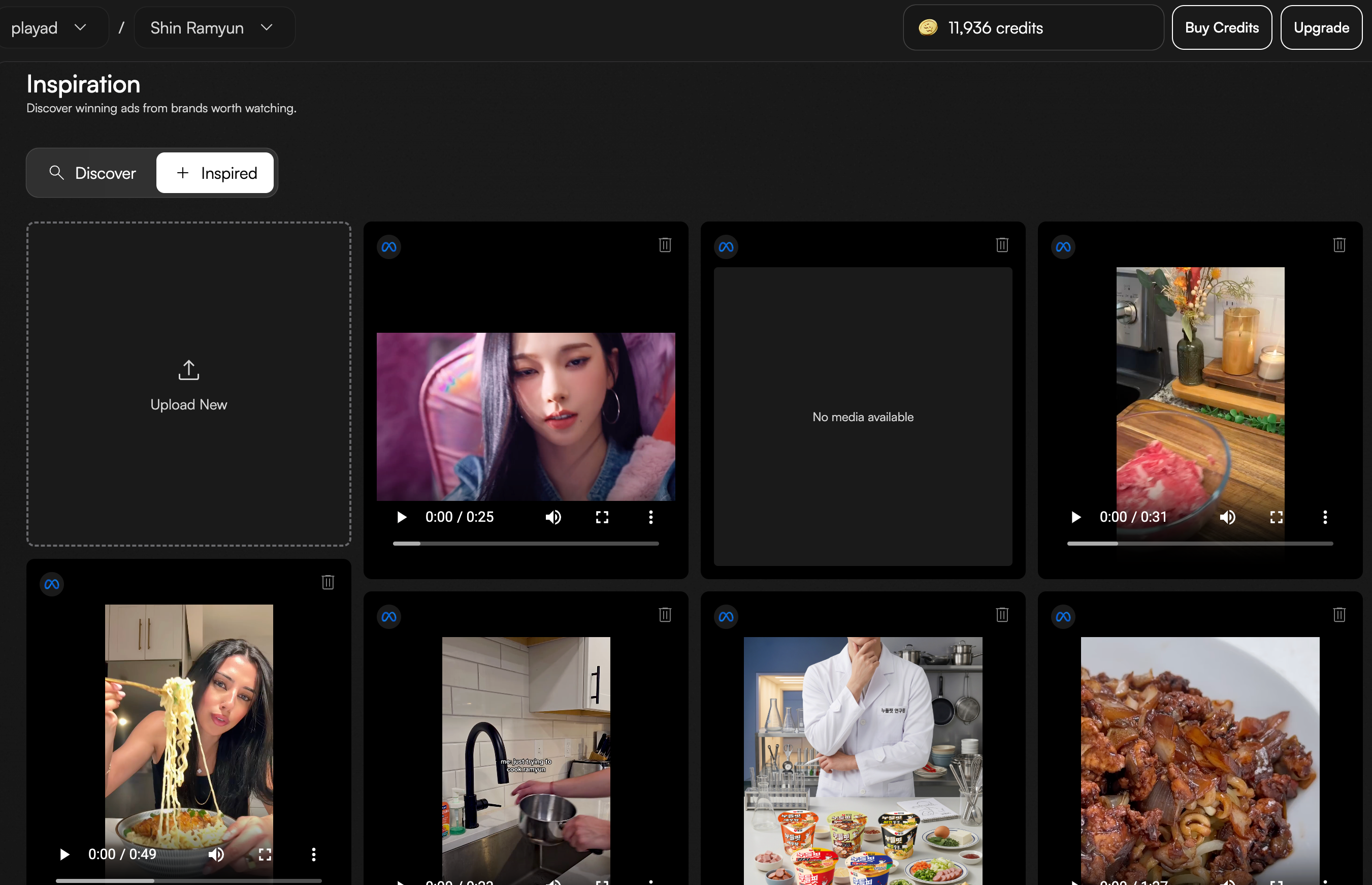The image size is (1372, 885).
Task: Click Meta logo on the 0:25 video card
Action: click(389, 247)
